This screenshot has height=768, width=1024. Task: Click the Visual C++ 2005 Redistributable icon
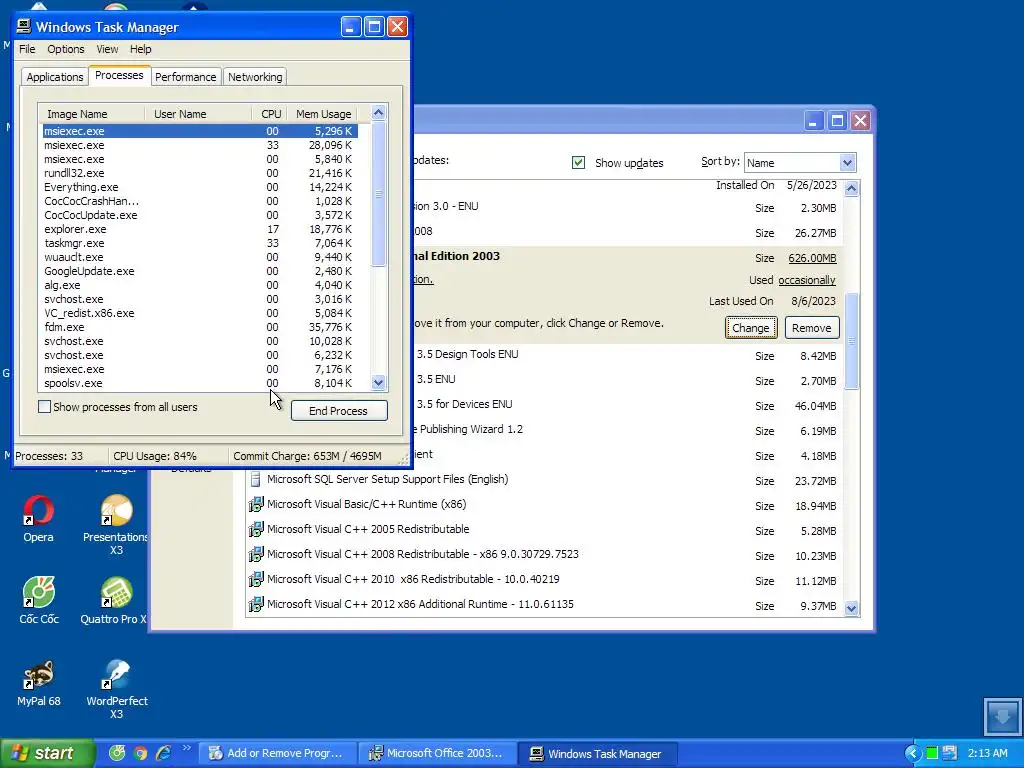255,530
